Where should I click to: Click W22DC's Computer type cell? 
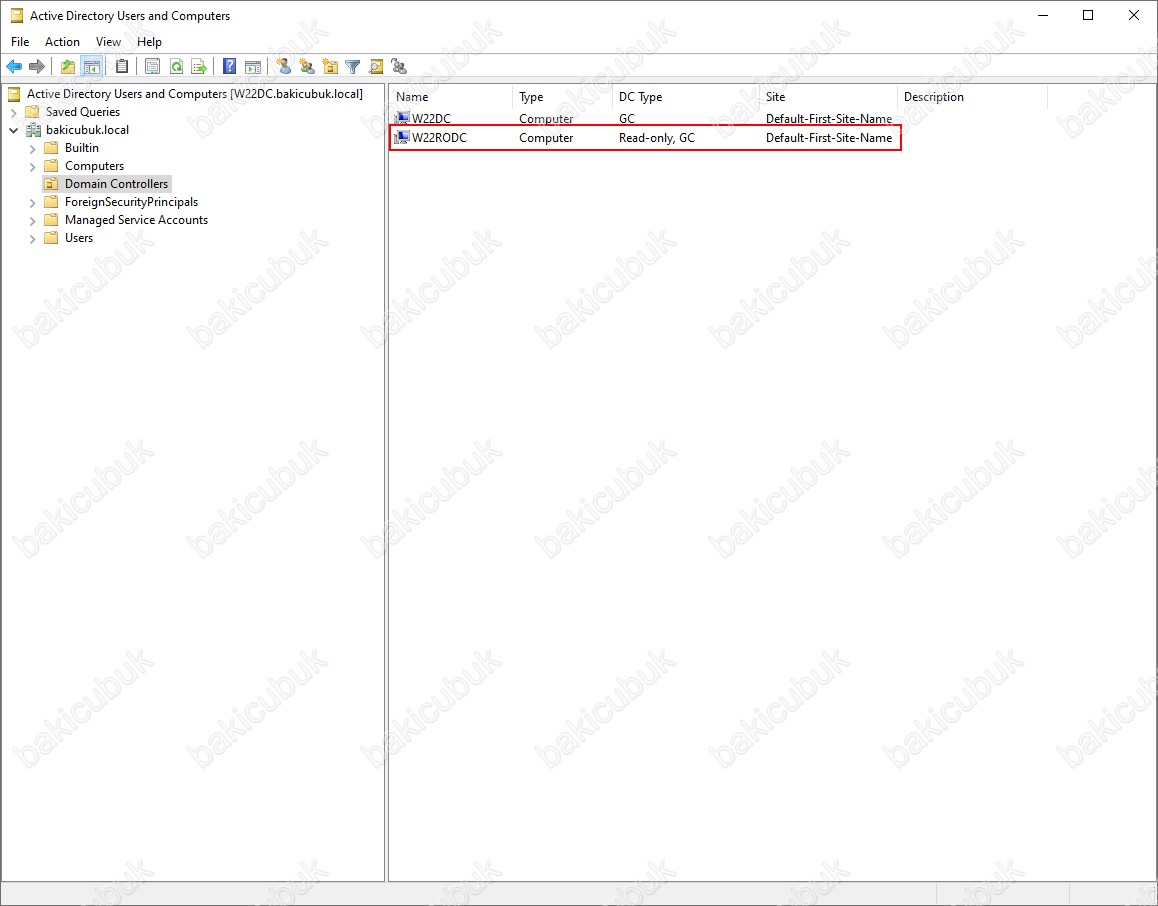pyautogui.click(x=546, y=119)
